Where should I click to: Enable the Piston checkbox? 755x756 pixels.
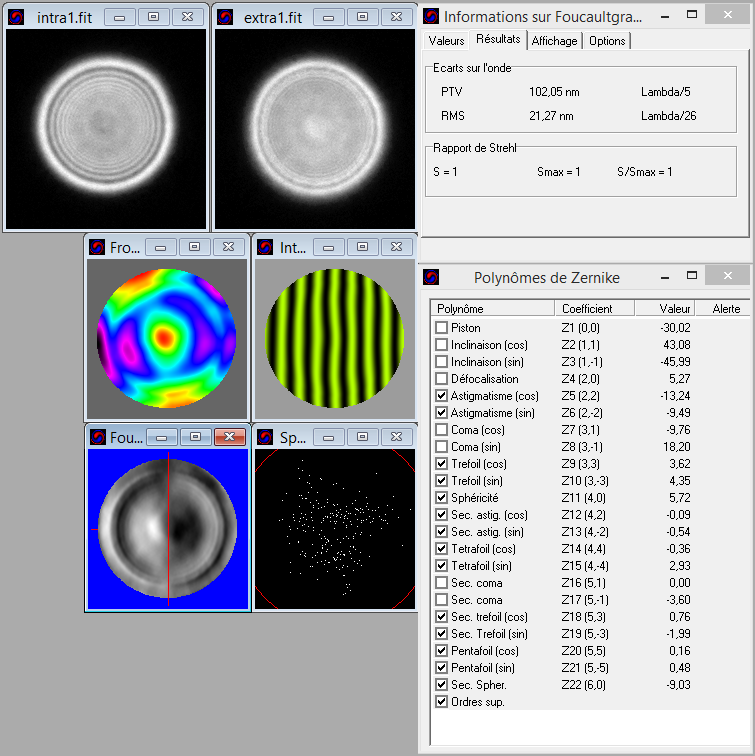coord(441,328)
